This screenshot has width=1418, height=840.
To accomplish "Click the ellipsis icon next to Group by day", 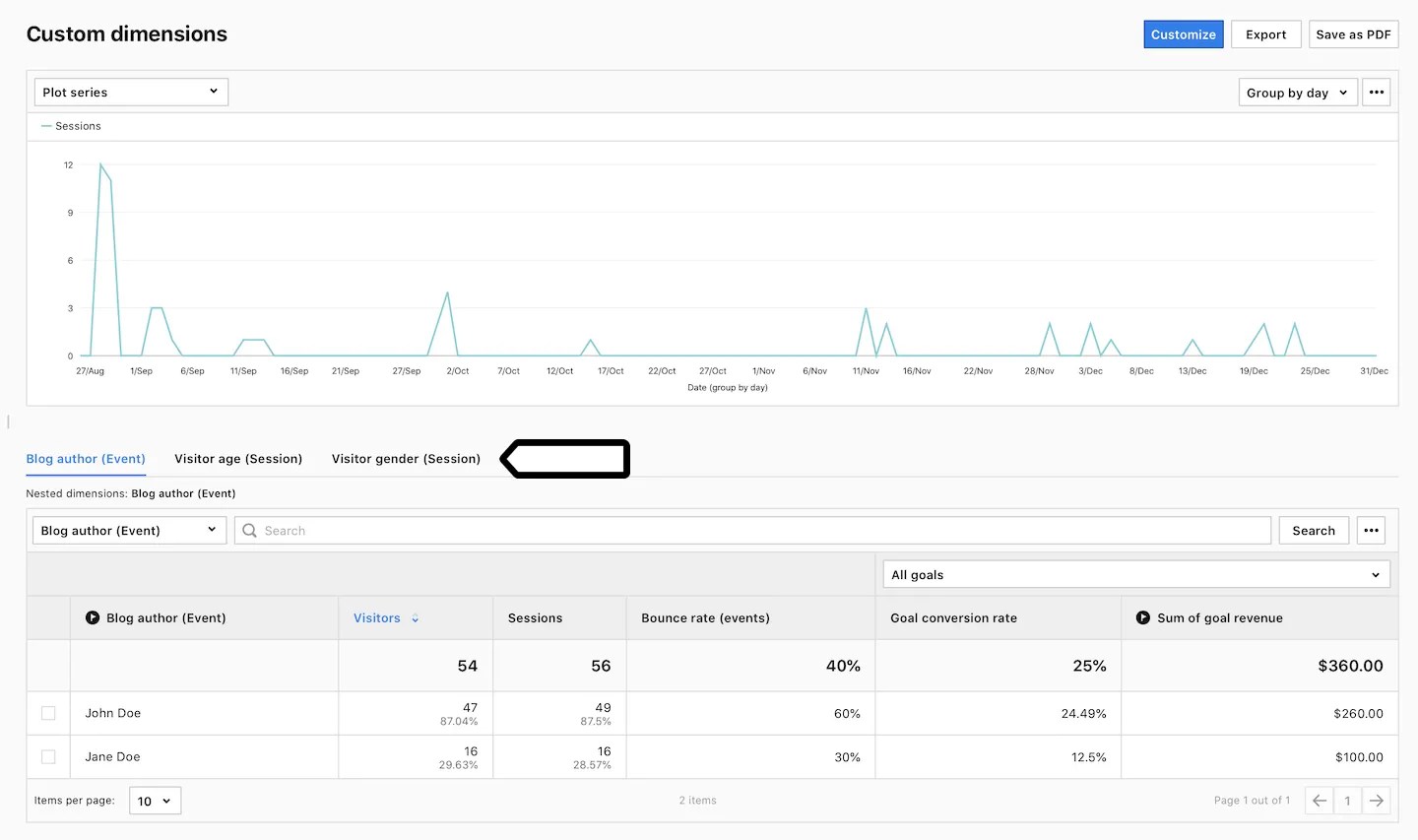I will point(1376,92).
